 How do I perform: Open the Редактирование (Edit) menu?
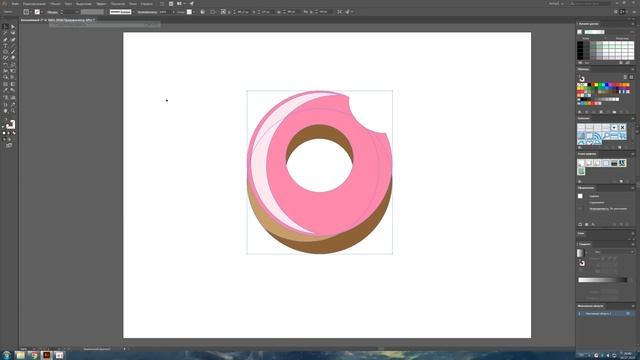point(34,4)
